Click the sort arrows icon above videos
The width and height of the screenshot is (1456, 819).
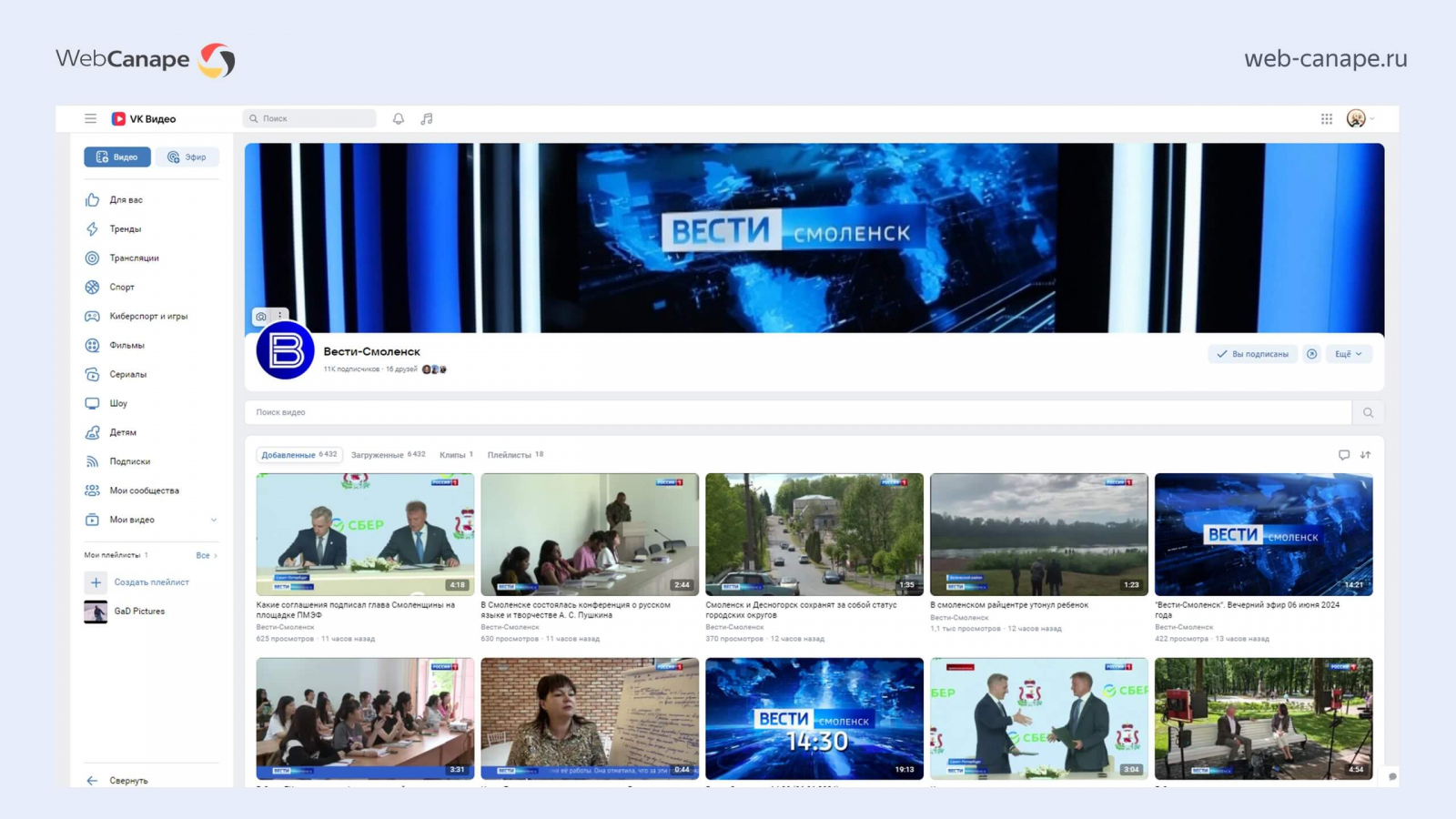(1365, 455)
